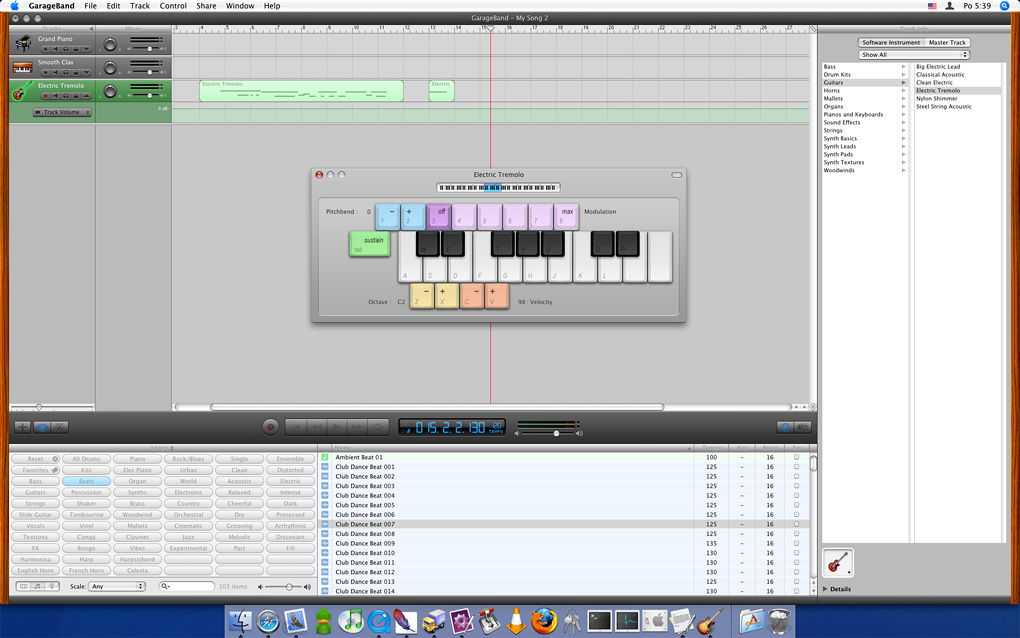The image size is (1020, 638).
Task: Mute the Grand Piano track
Action: click(55, 49)
